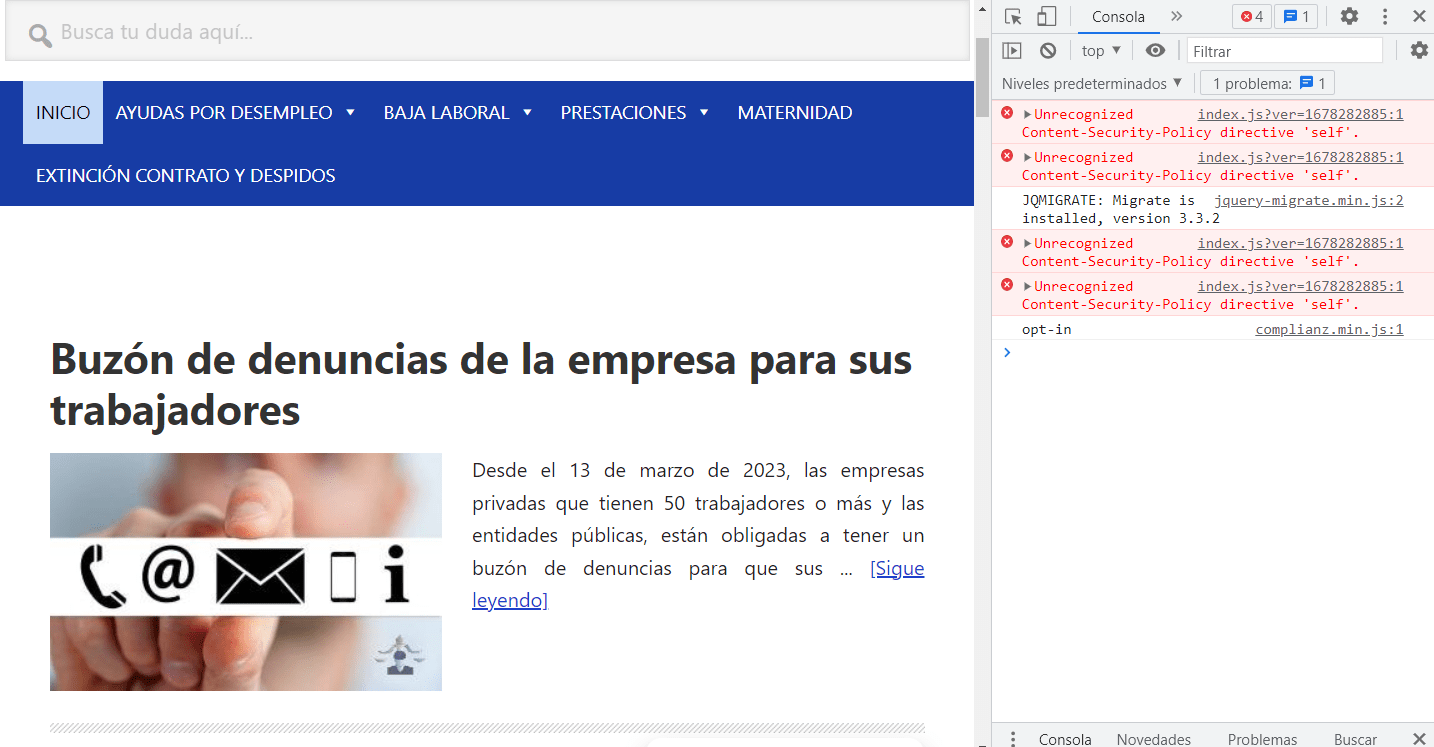Expand fourth Unrecognized error message
This screenshot has height=747, width=1434.
pos(1027,286)
